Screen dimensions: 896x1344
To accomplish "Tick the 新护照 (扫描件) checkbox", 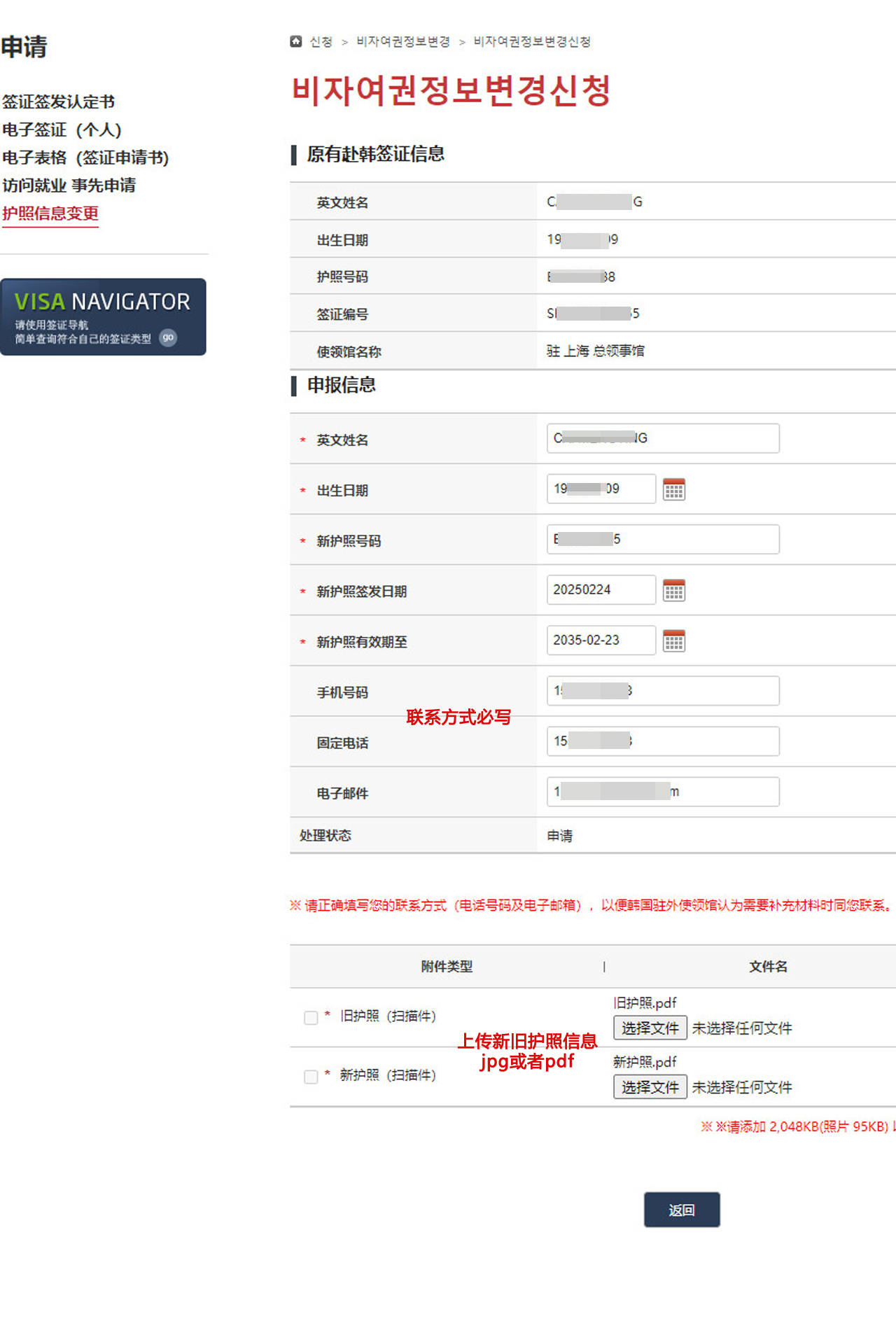I will click(x=311, y=1076).
